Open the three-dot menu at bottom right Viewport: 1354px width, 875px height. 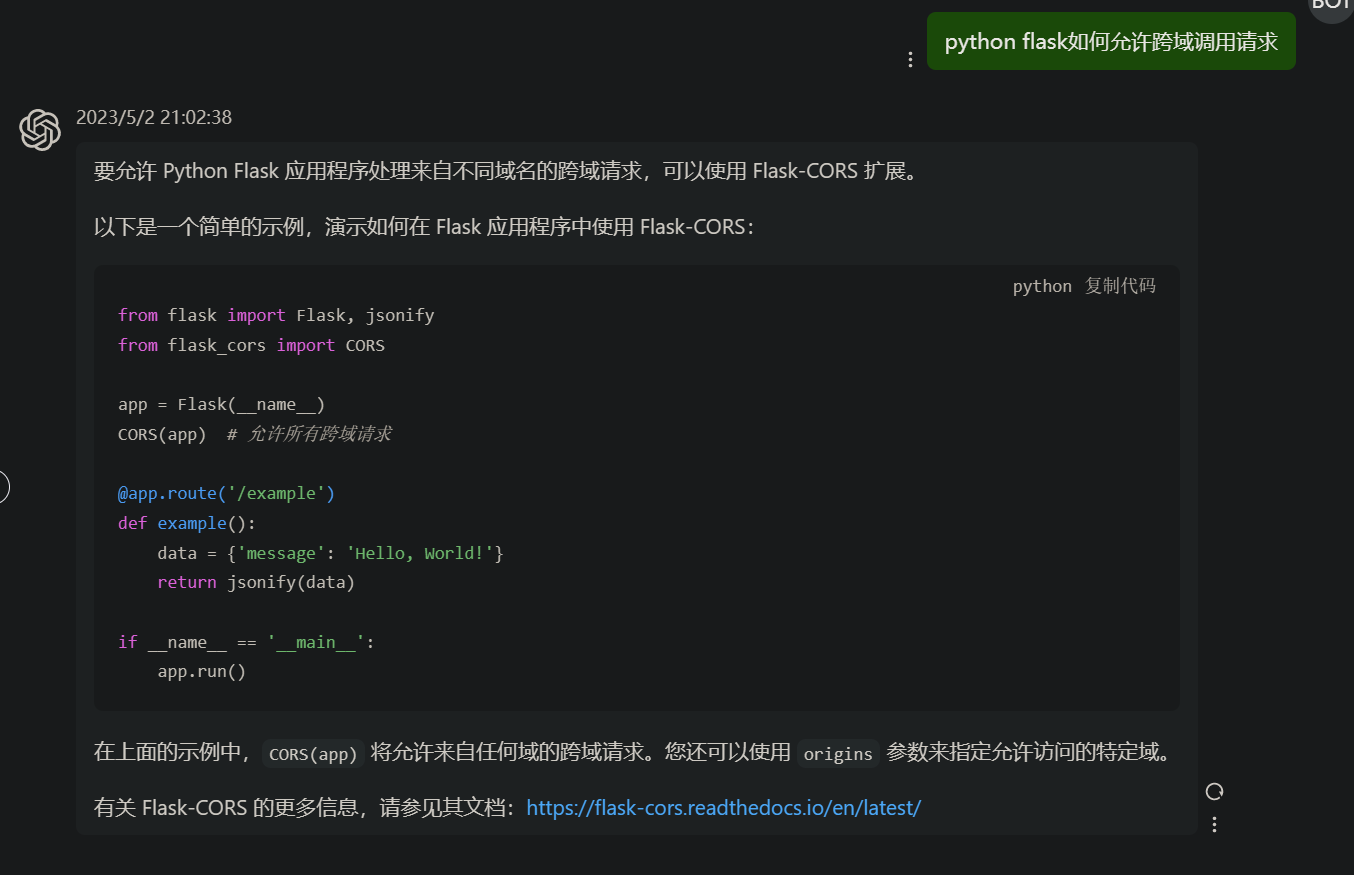point(1214,824)
